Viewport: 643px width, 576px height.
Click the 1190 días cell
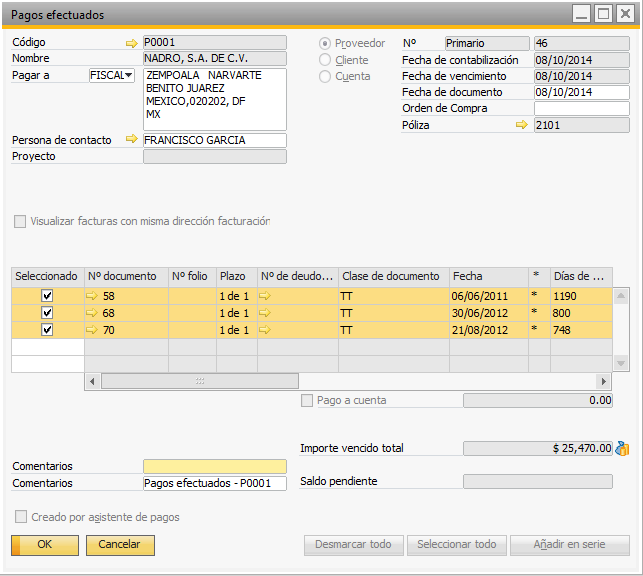pos(581,296)
